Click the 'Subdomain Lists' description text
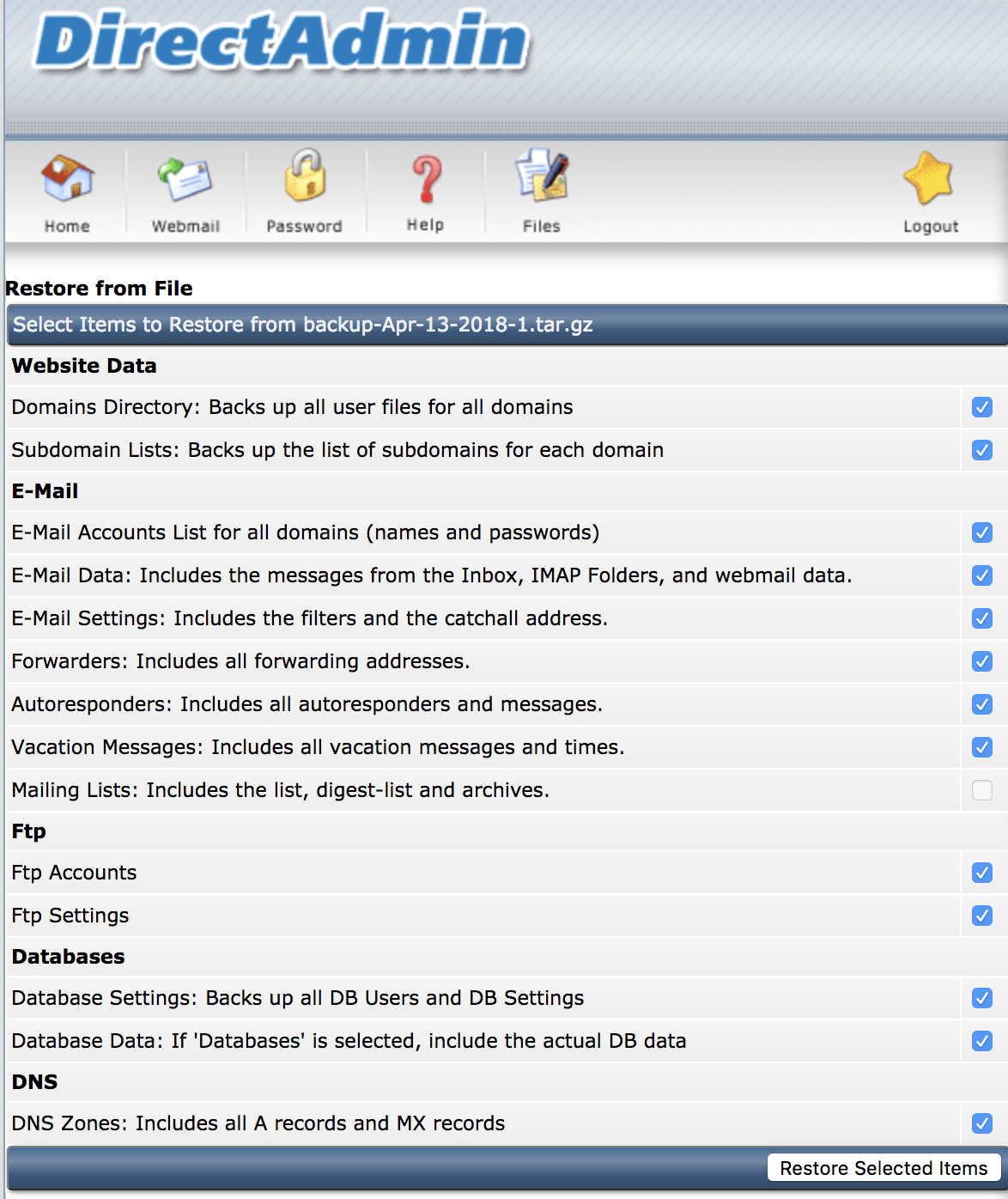Screen dimensions: 1008x1199 (337, 450)
